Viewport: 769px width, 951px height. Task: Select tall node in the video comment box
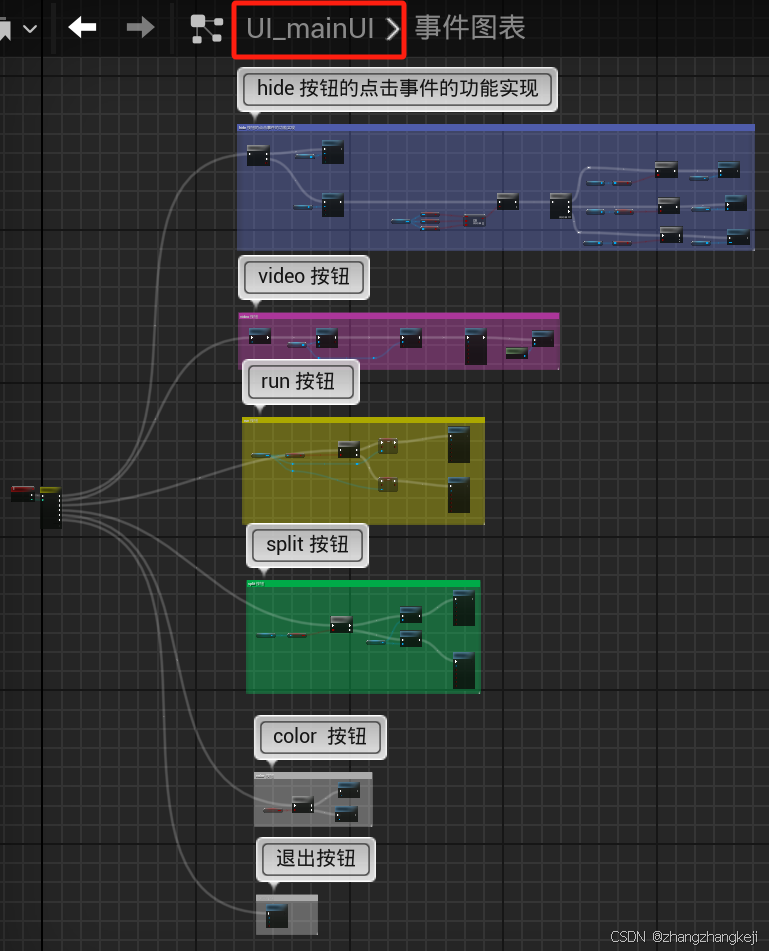tap(475, 346)
